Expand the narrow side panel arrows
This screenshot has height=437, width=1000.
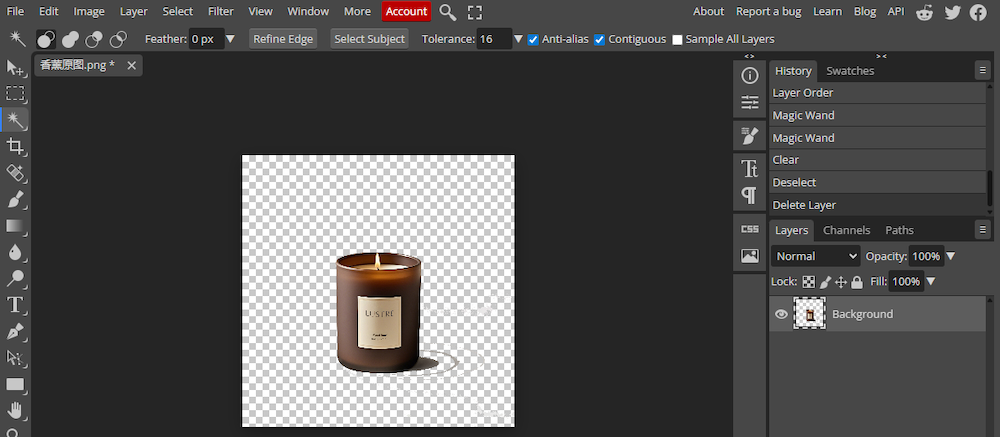749,56
